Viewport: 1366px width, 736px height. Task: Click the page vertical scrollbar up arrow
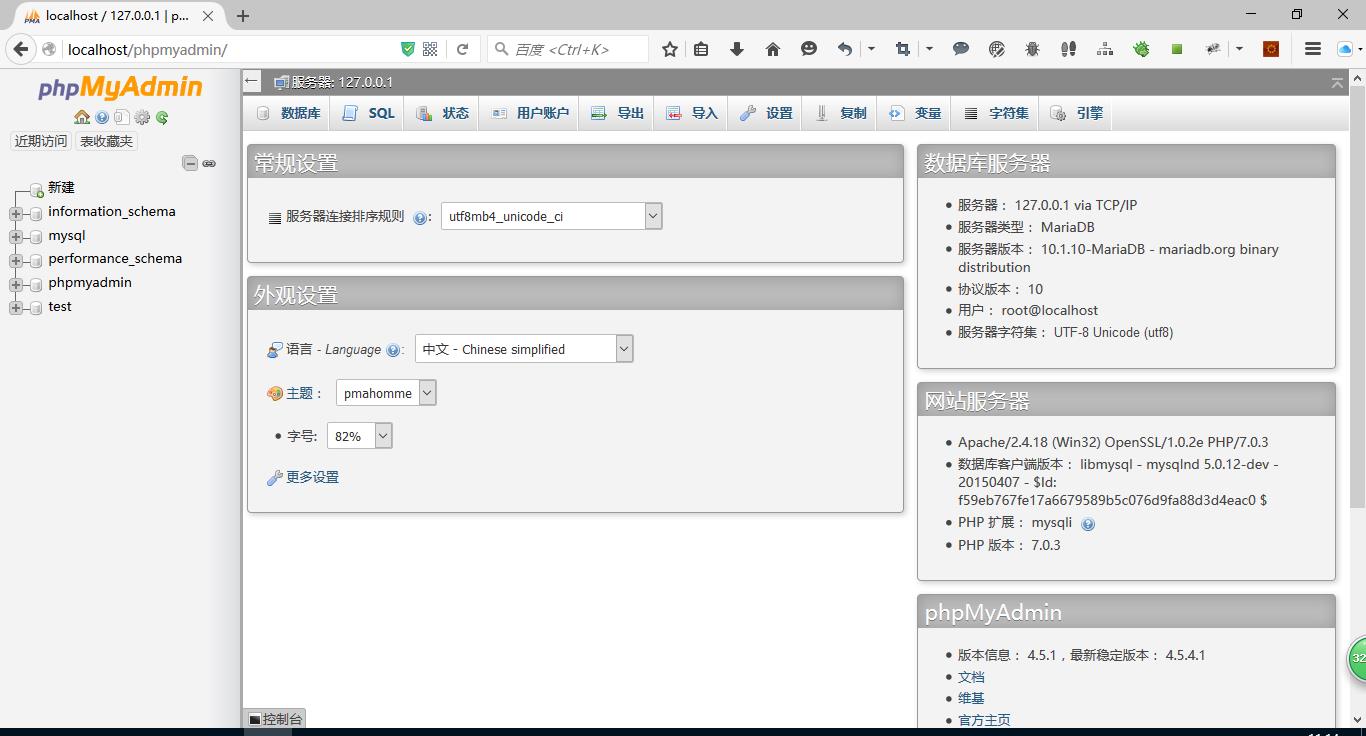click(1358, 77)
